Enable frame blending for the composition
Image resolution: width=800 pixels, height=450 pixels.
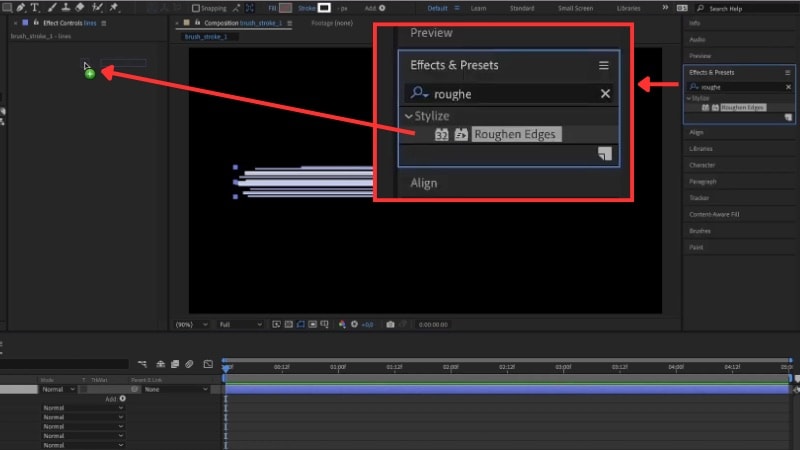[x=174, y=364]
